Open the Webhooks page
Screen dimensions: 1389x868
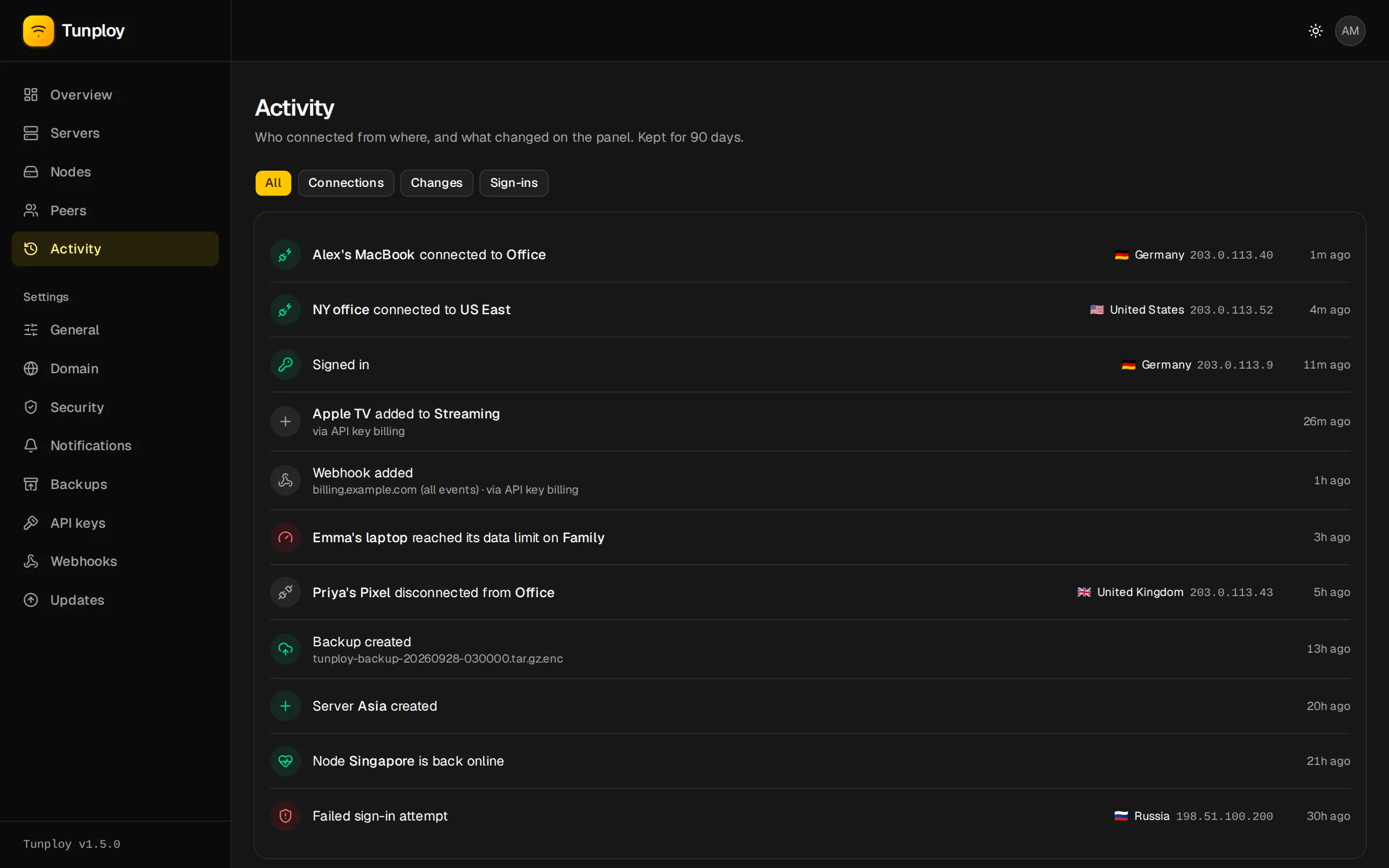click(115, 561)
